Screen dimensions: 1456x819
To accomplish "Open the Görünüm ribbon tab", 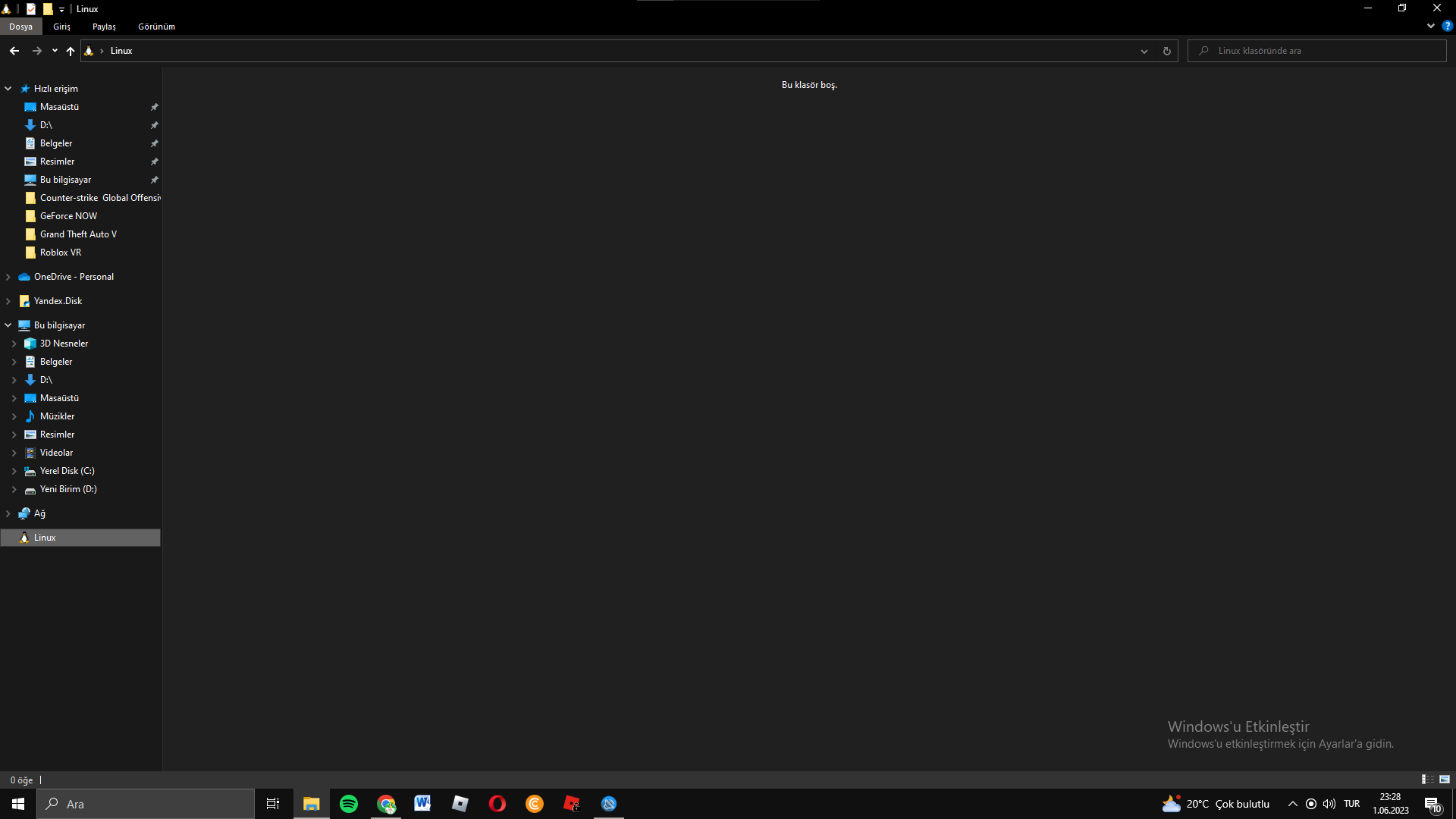I will 156,27.
